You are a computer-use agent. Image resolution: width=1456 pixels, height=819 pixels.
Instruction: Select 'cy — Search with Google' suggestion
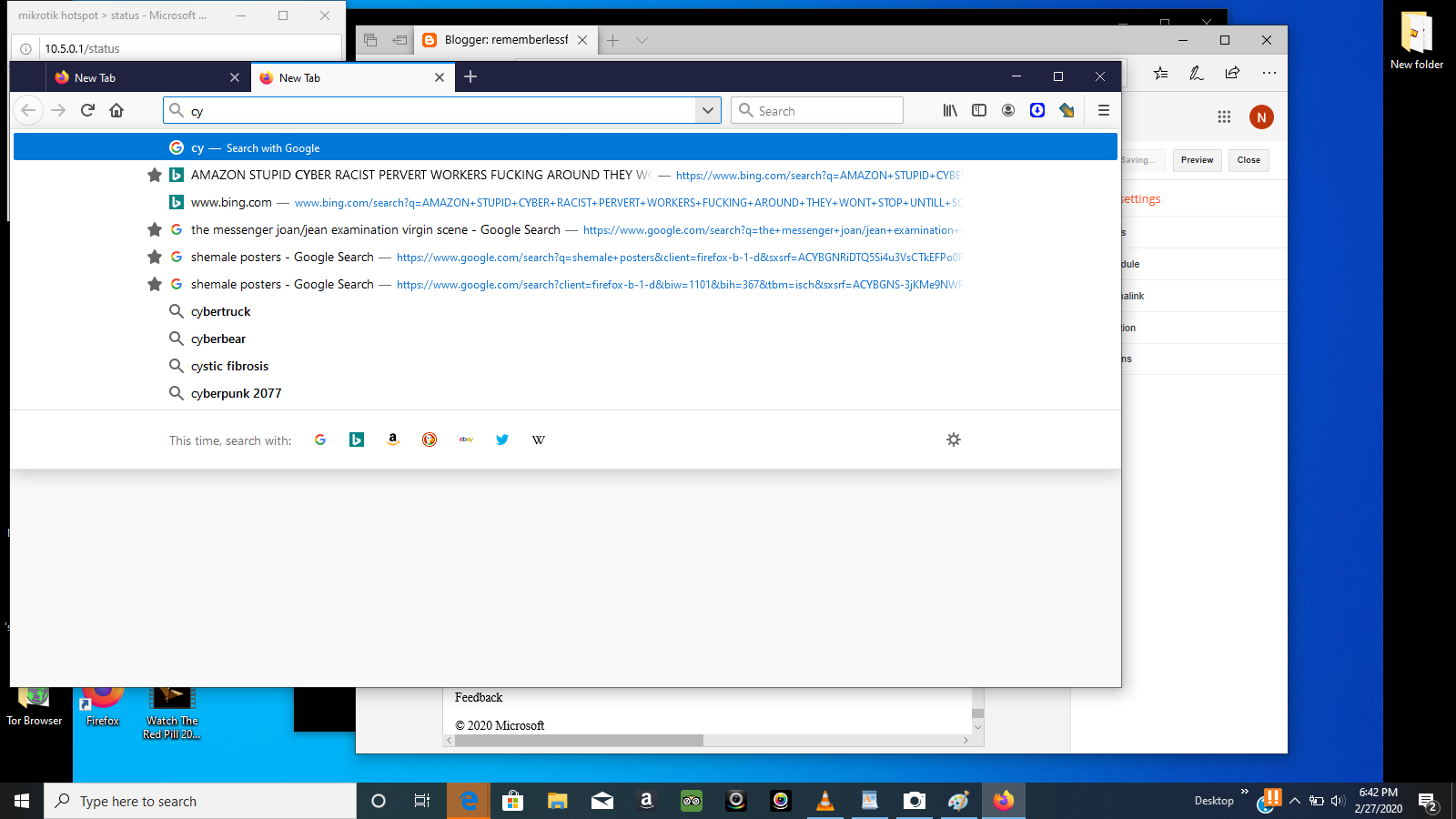[565, 147]
